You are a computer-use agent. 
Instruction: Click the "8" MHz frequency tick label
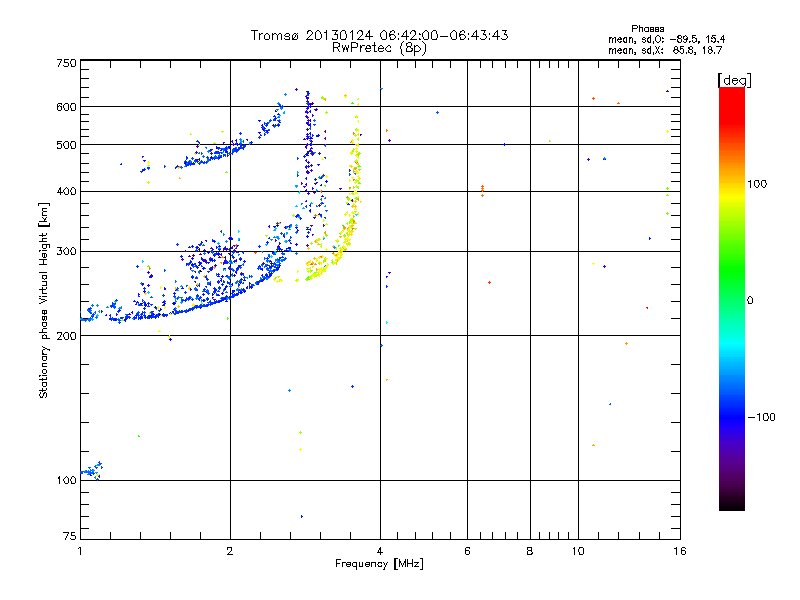530,551
